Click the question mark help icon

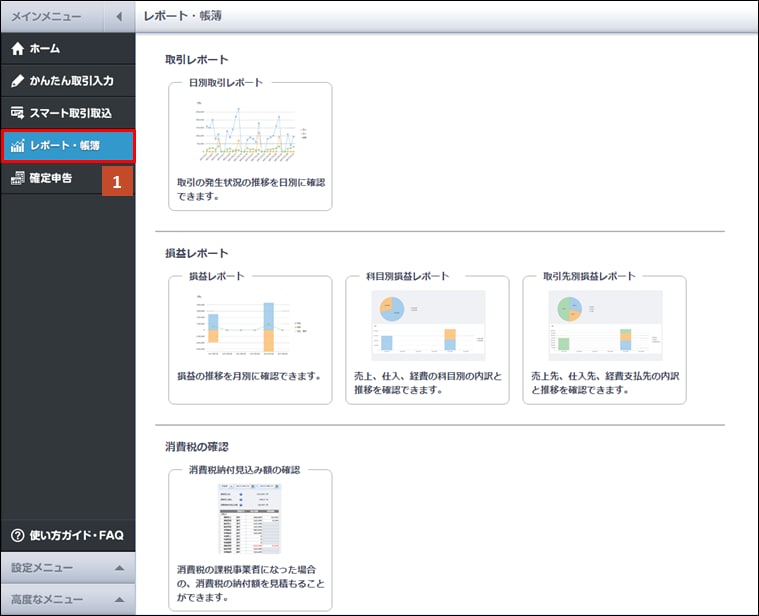coord(17,535)
